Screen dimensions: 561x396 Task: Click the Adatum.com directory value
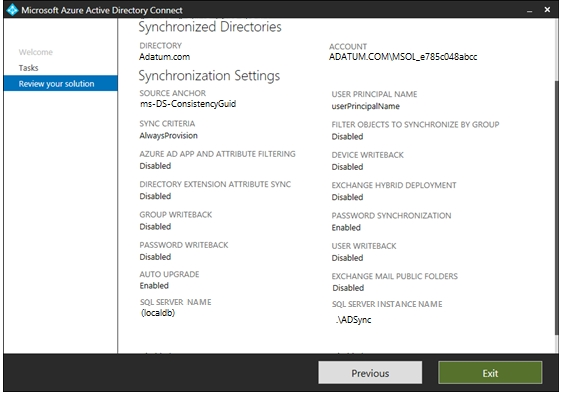[165, 57]
